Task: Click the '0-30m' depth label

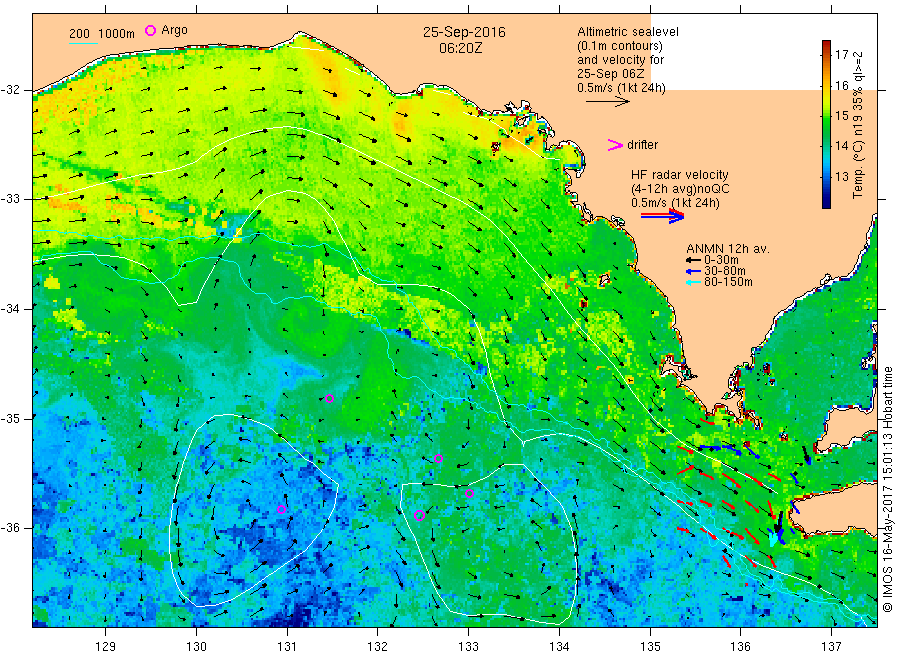Action: tap(721, 260)
